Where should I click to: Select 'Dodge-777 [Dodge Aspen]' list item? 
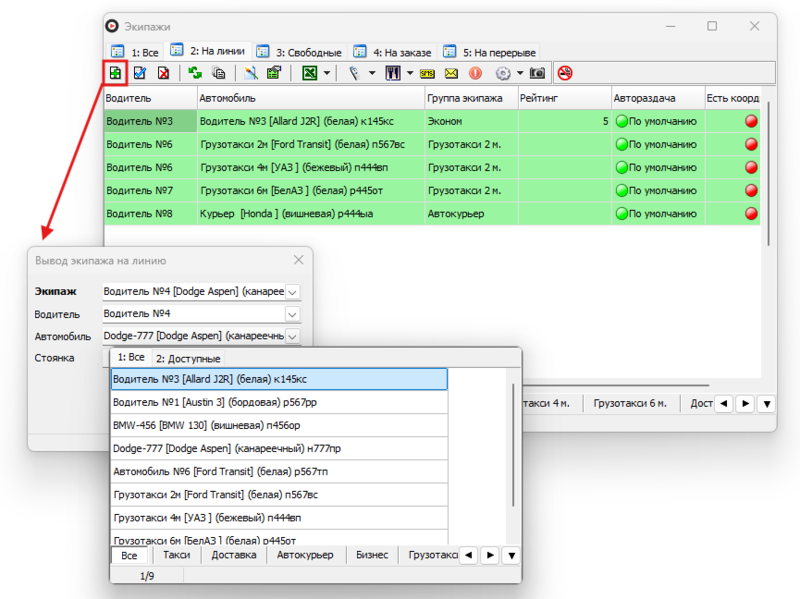coord(279,448)
